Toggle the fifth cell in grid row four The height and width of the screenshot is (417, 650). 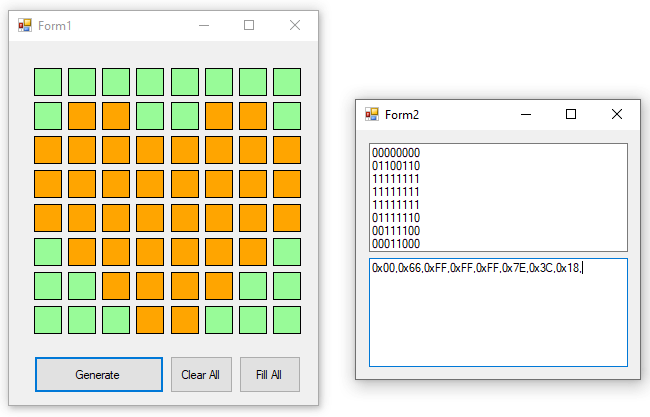tap(185, 184)
